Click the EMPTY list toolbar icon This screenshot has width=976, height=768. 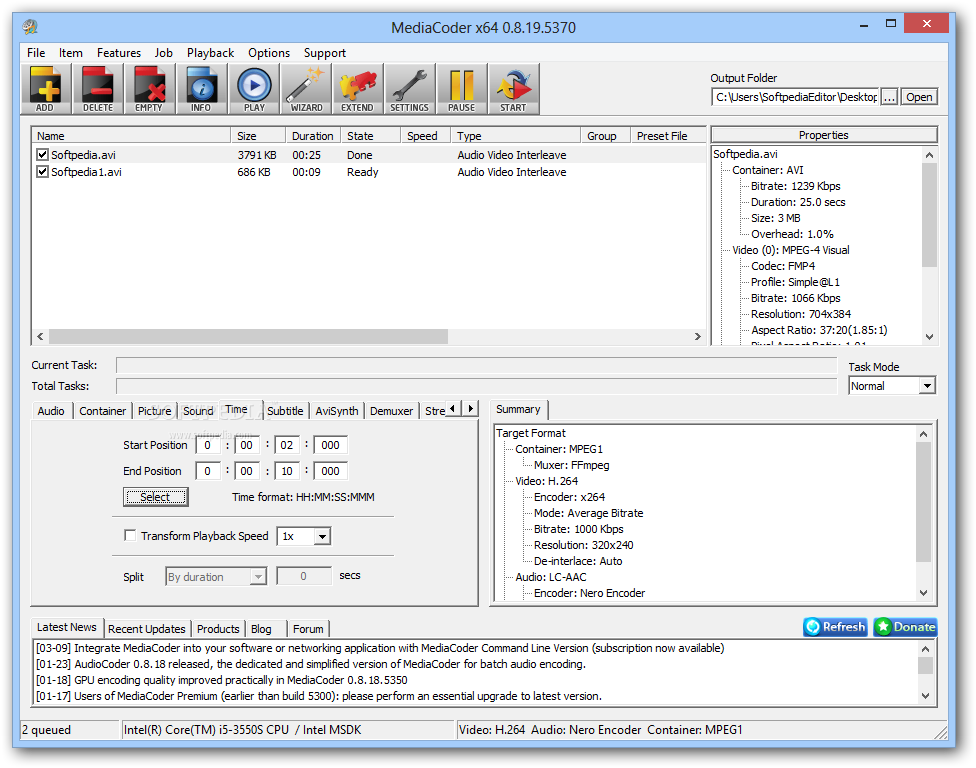point(149,89)
